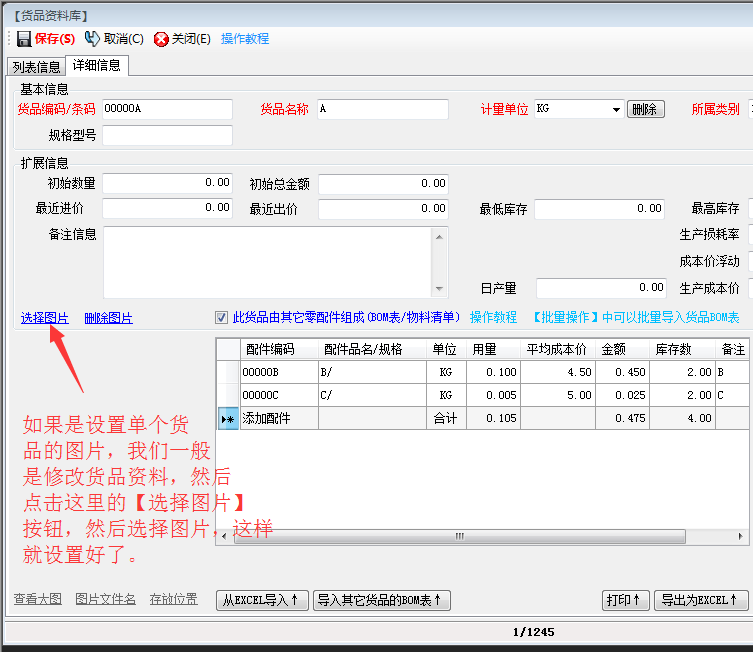Open 从EXCEL导入 menu button
Viewport: 753px width, 652px height.
point(263,600)
